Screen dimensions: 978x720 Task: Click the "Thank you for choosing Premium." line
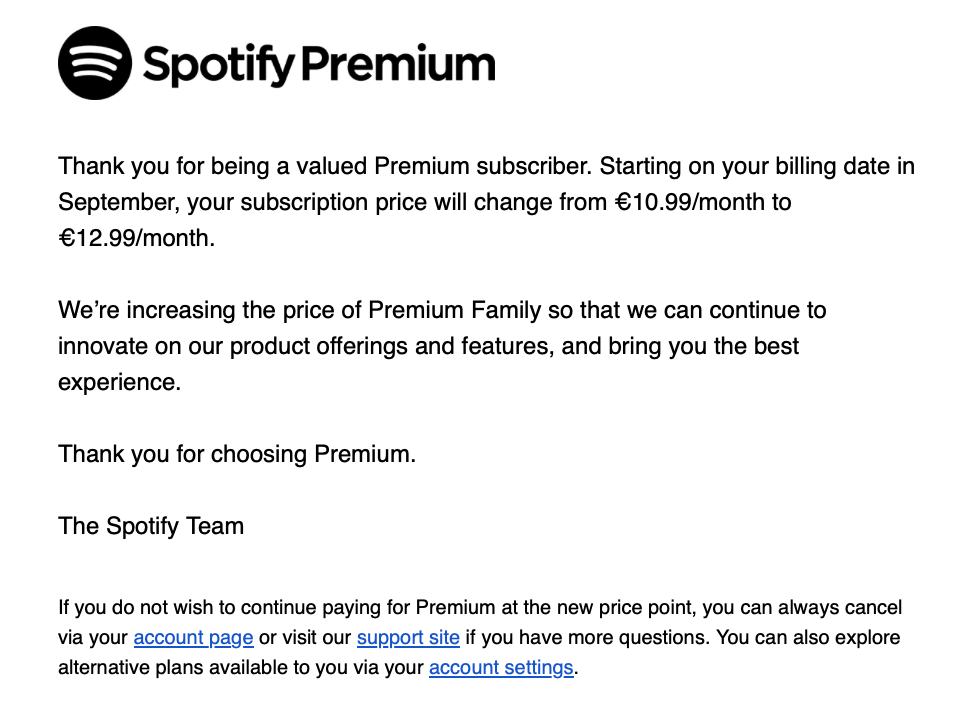(237, 454)
